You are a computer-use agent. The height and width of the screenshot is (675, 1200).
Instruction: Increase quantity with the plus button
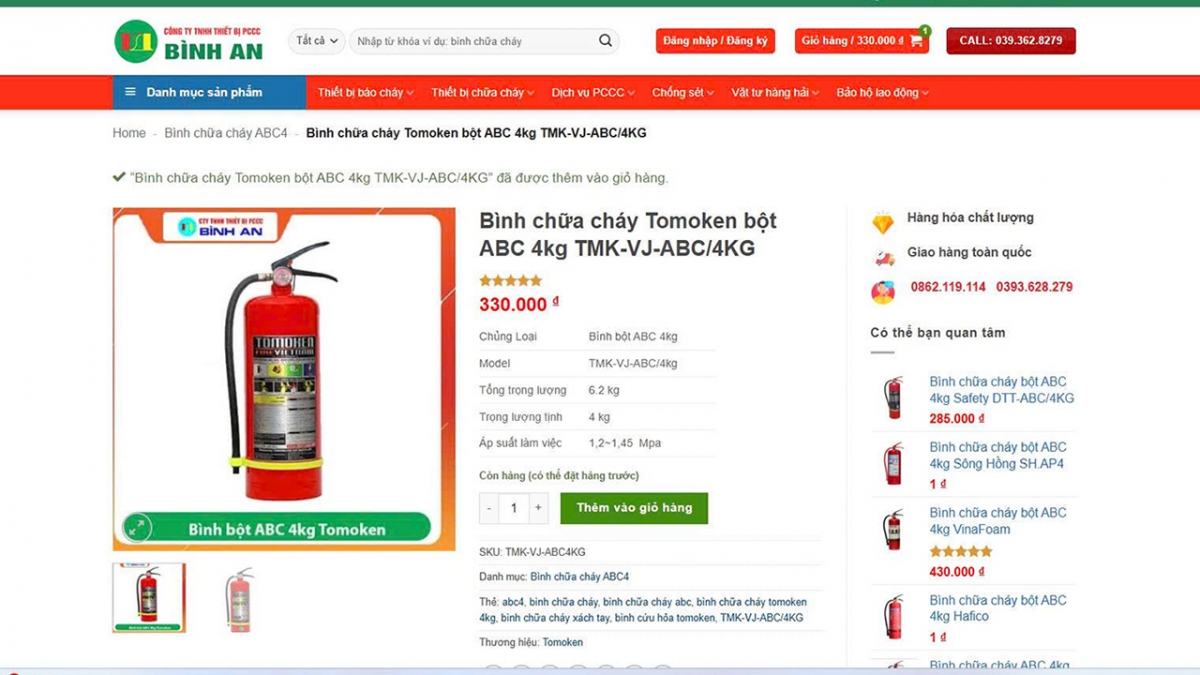tap(538, 508)
